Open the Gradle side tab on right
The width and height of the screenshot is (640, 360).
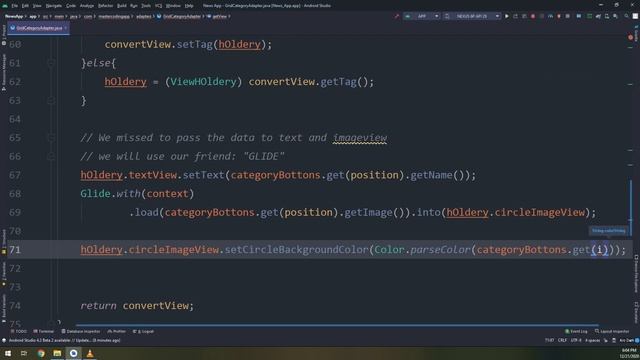click(636, 33)
